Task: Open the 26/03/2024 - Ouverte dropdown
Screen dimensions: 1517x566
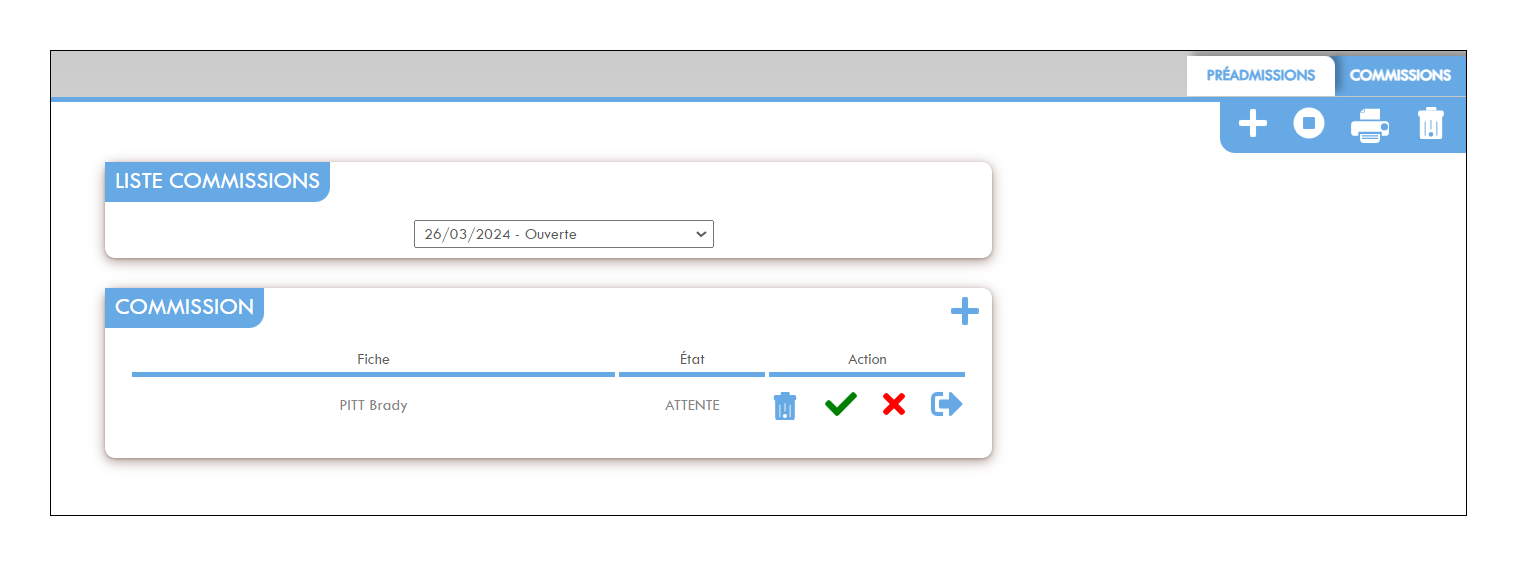Action: (x=564, y=234)
